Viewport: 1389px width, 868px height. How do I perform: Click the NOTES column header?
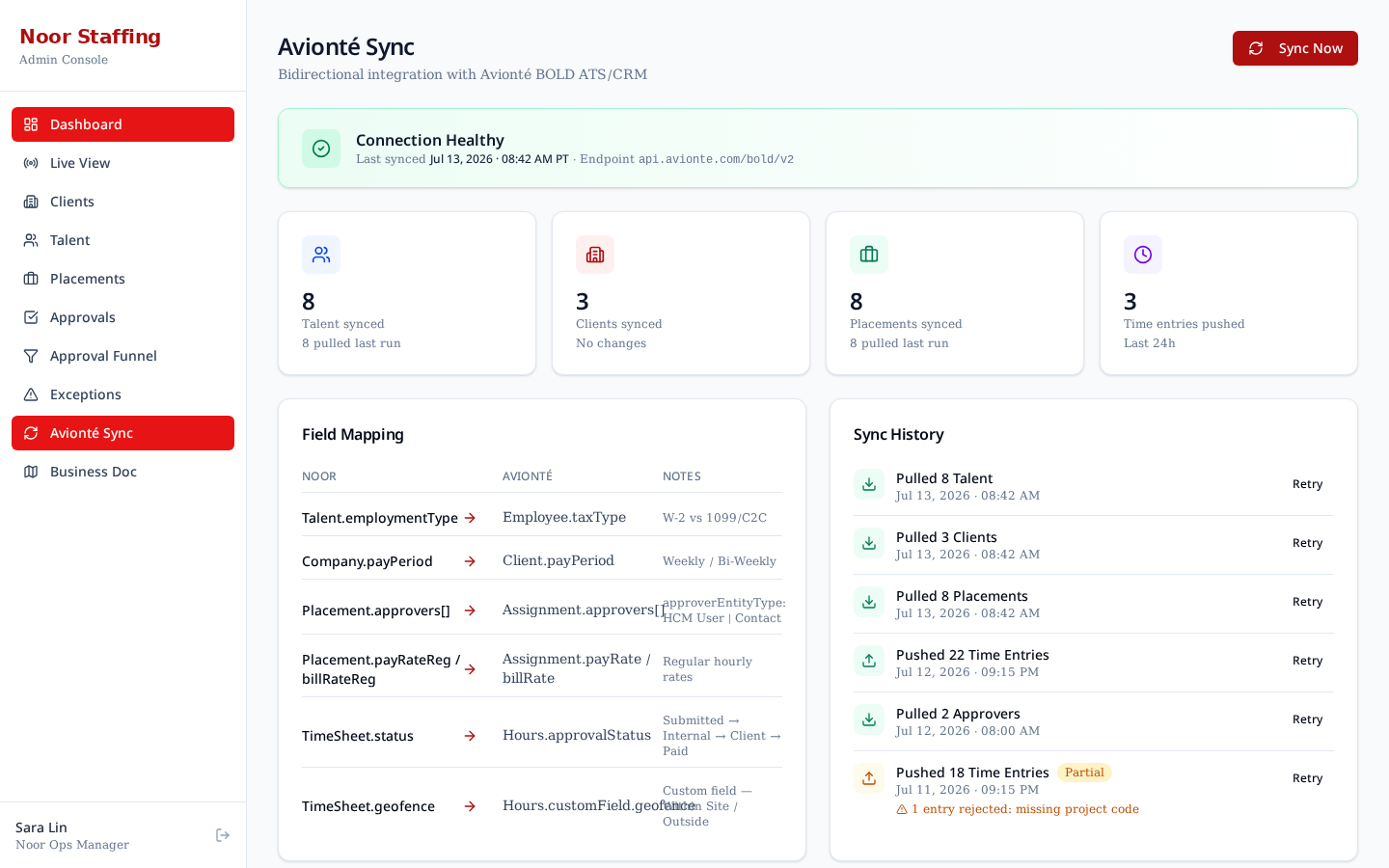click(682, 476)
